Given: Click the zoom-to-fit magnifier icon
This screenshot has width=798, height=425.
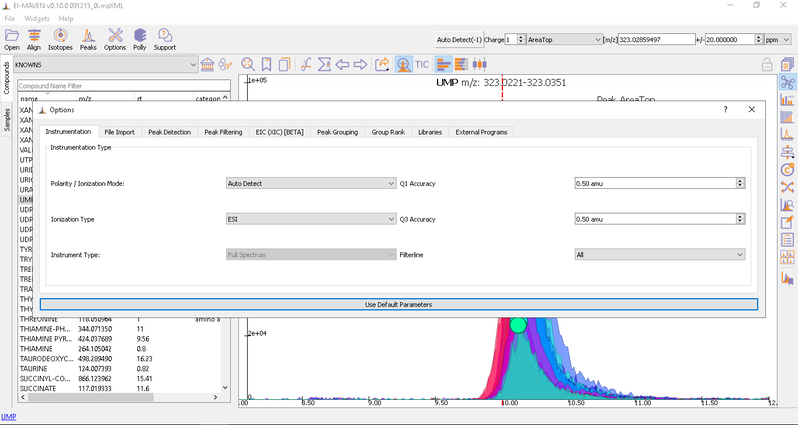Looking at the screenshot, I should 248,65.
